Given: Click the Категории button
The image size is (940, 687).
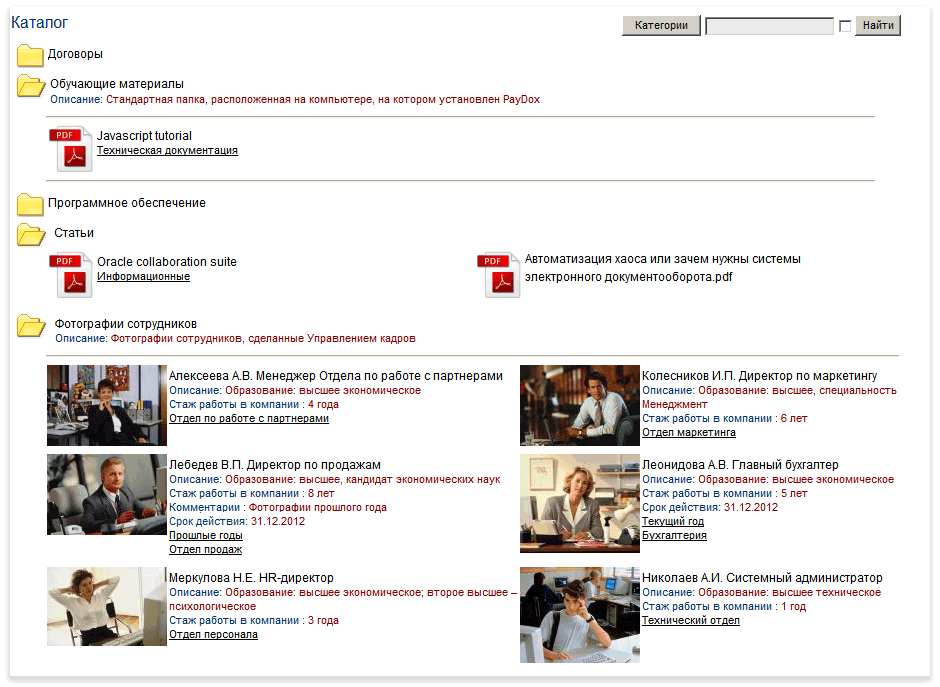Looking at the screenshot, I should click(x=661, y=26).
